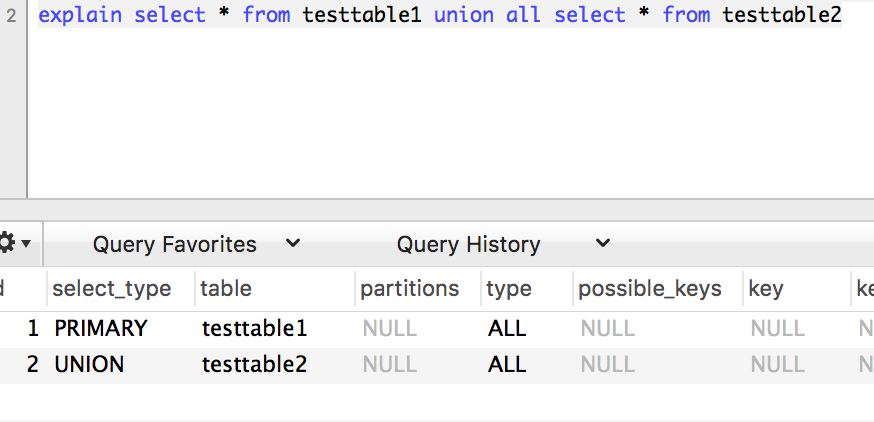Select the NULL partitions cell for testtable1

pyautogui.click(x=389, y=328)
